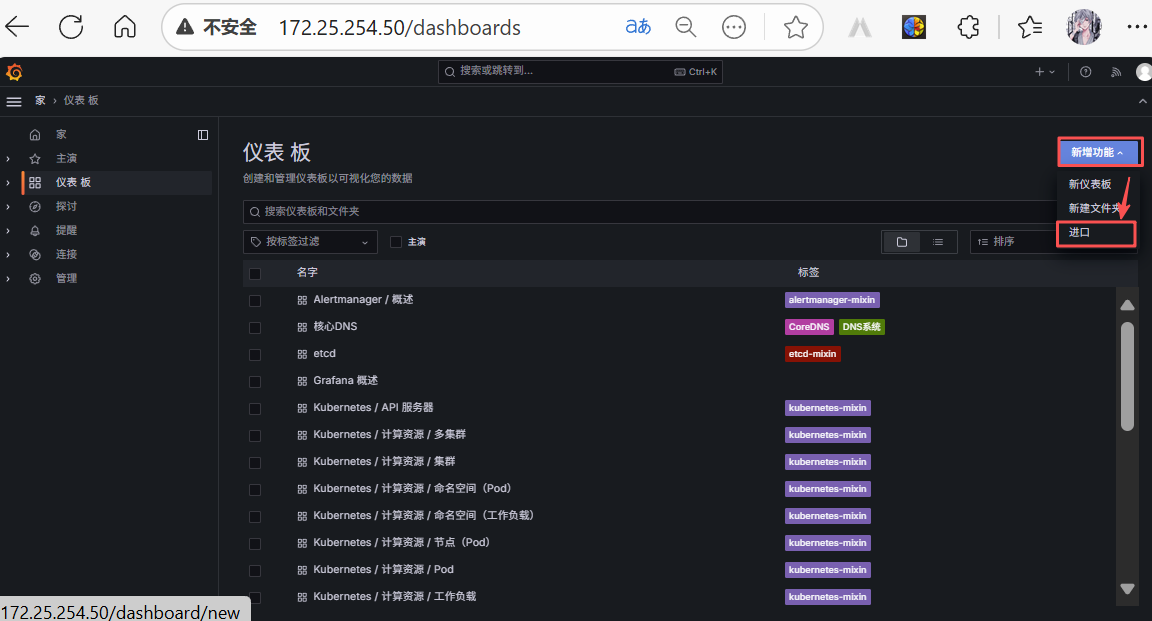Toggle the 主演 starred filter checkbox
Viewport: 1152px width, 621px height.
click(x=396, y=242)
